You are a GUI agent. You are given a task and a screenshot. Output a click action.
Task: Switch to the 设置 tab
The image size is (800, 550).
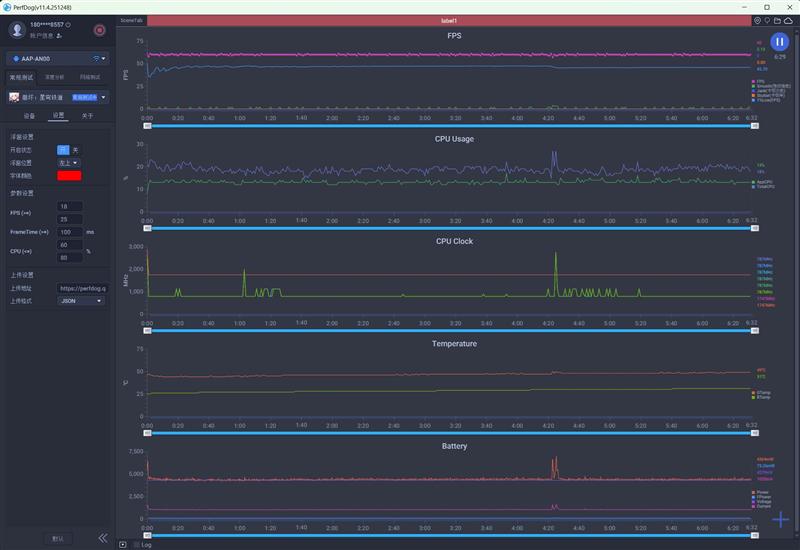coord(58,116)
